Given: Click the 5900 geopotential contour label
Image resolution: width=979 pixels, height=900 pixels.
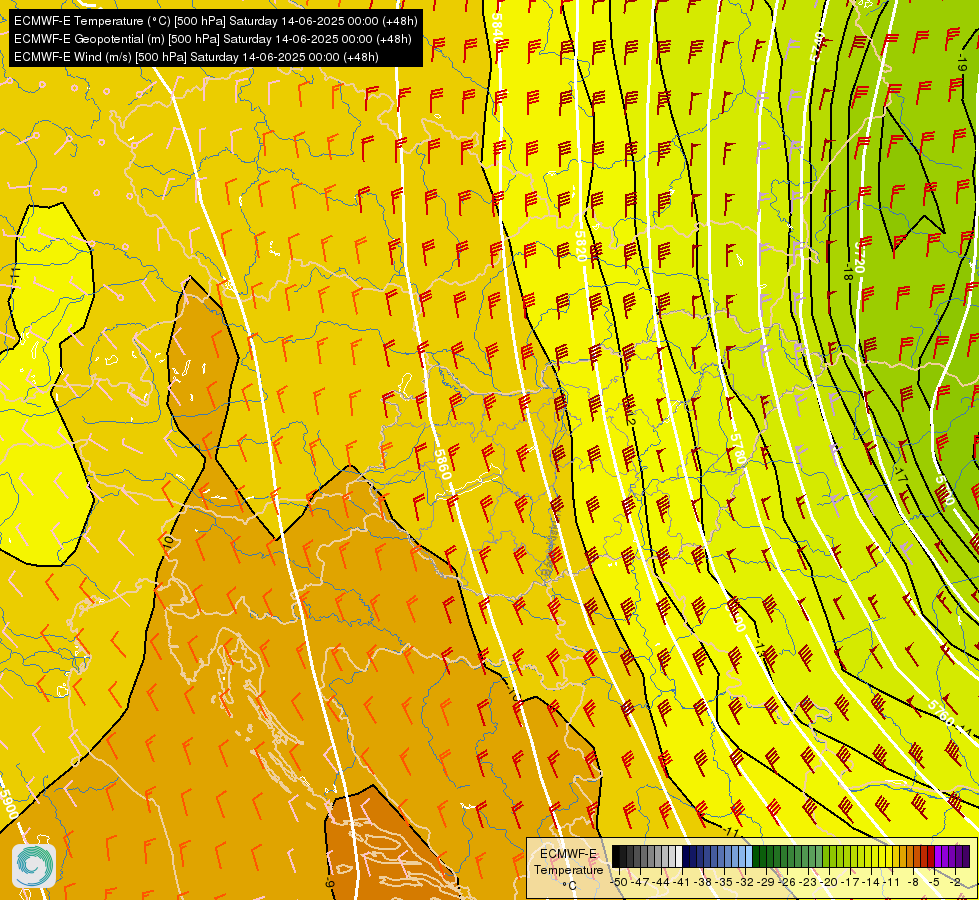Looking at the screenshot, I should coord(8,805).
